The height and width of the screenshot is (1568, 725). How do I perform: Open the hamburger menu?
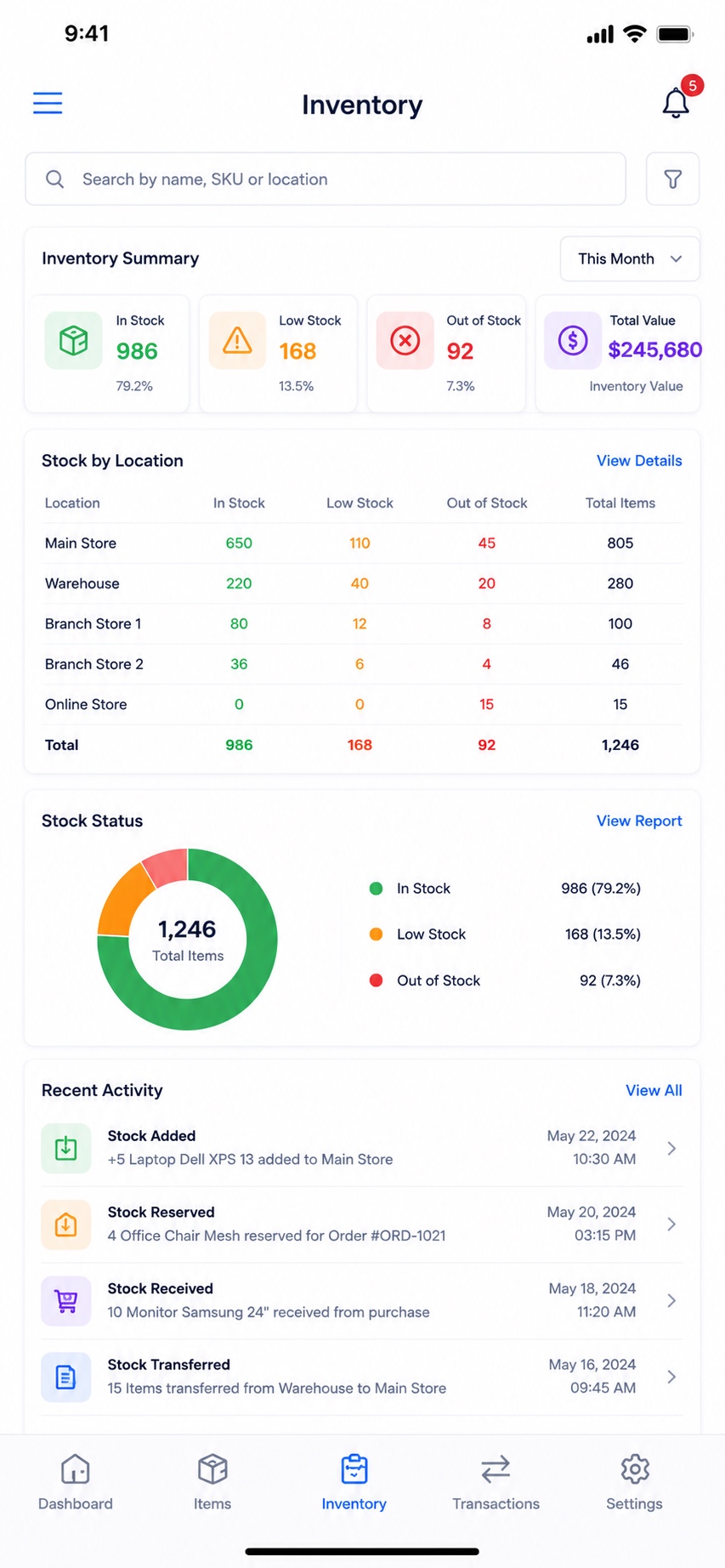click(48, 103)
